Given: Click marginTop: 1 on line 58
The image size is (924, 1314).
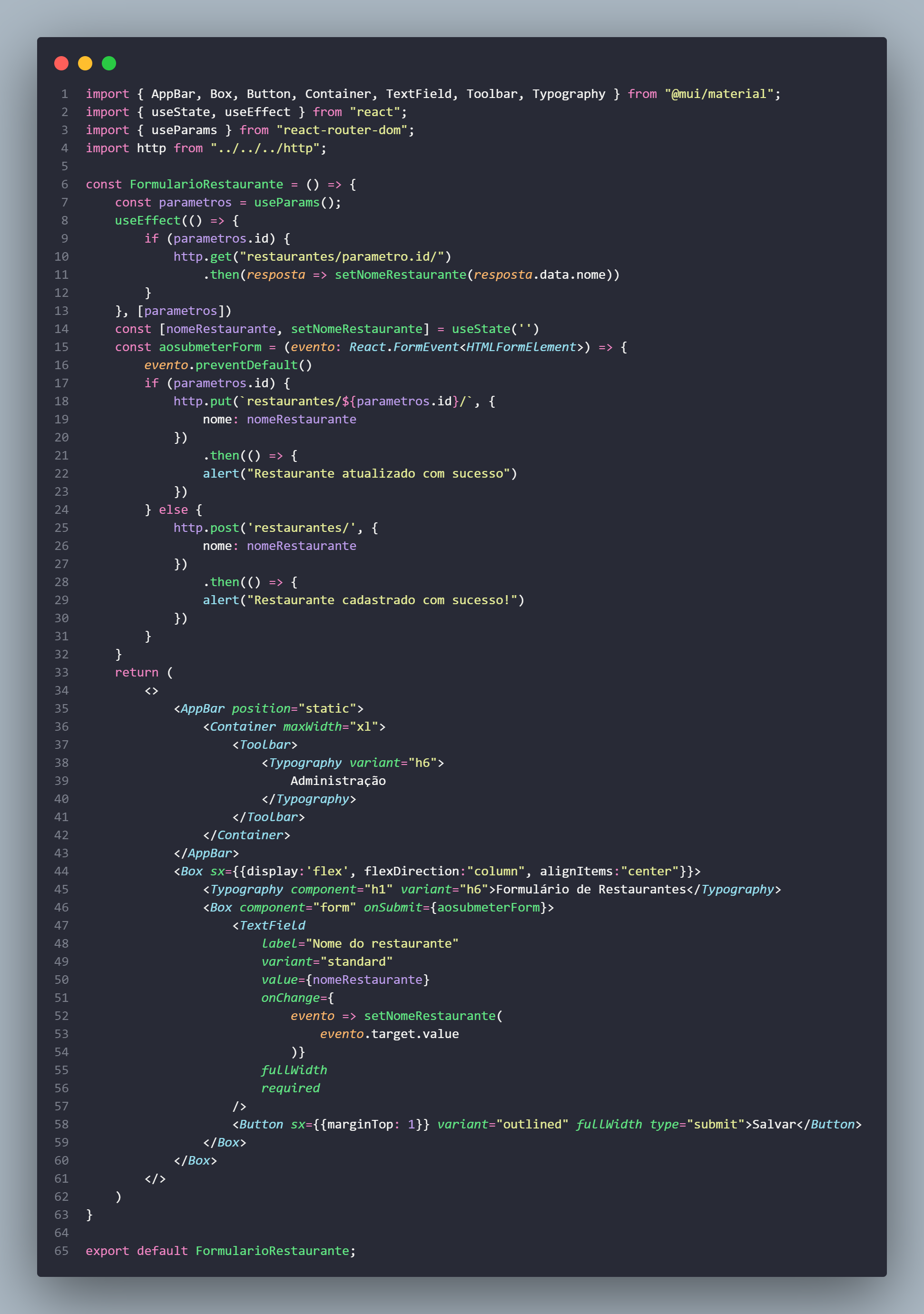Looking at the screenshot, I should coord(370,1125).
